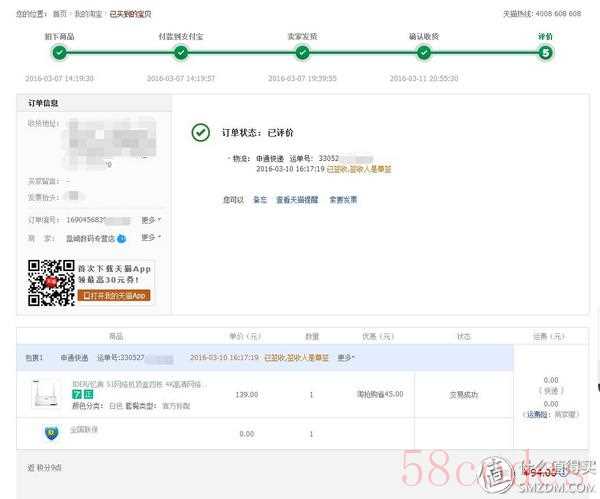Click the 备忘 memo link
This screenshot has height=499, width=600.
point(260,199)
